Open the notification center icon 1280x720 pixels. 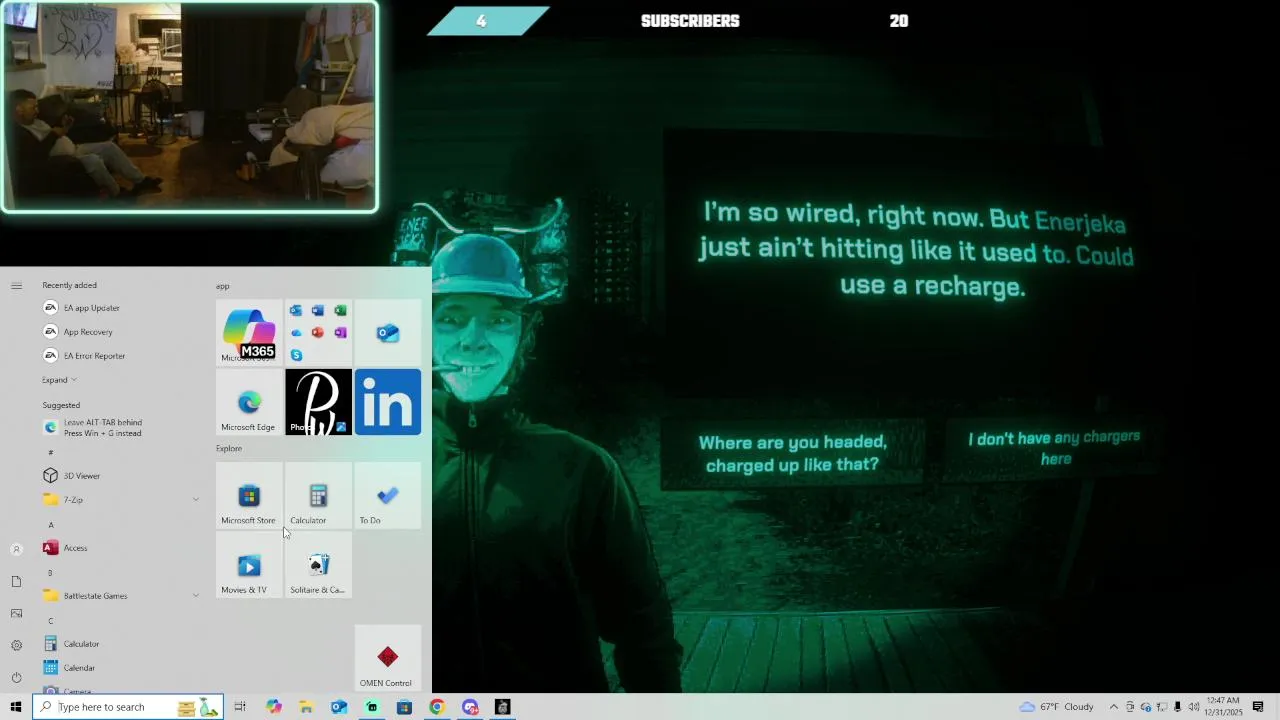(1258, 707)
